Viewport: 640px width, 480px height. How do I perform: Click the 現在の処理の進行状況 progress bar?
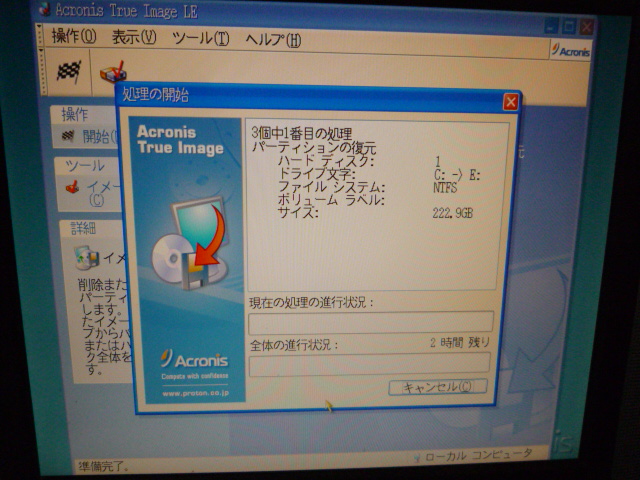(x=371, y=321)
